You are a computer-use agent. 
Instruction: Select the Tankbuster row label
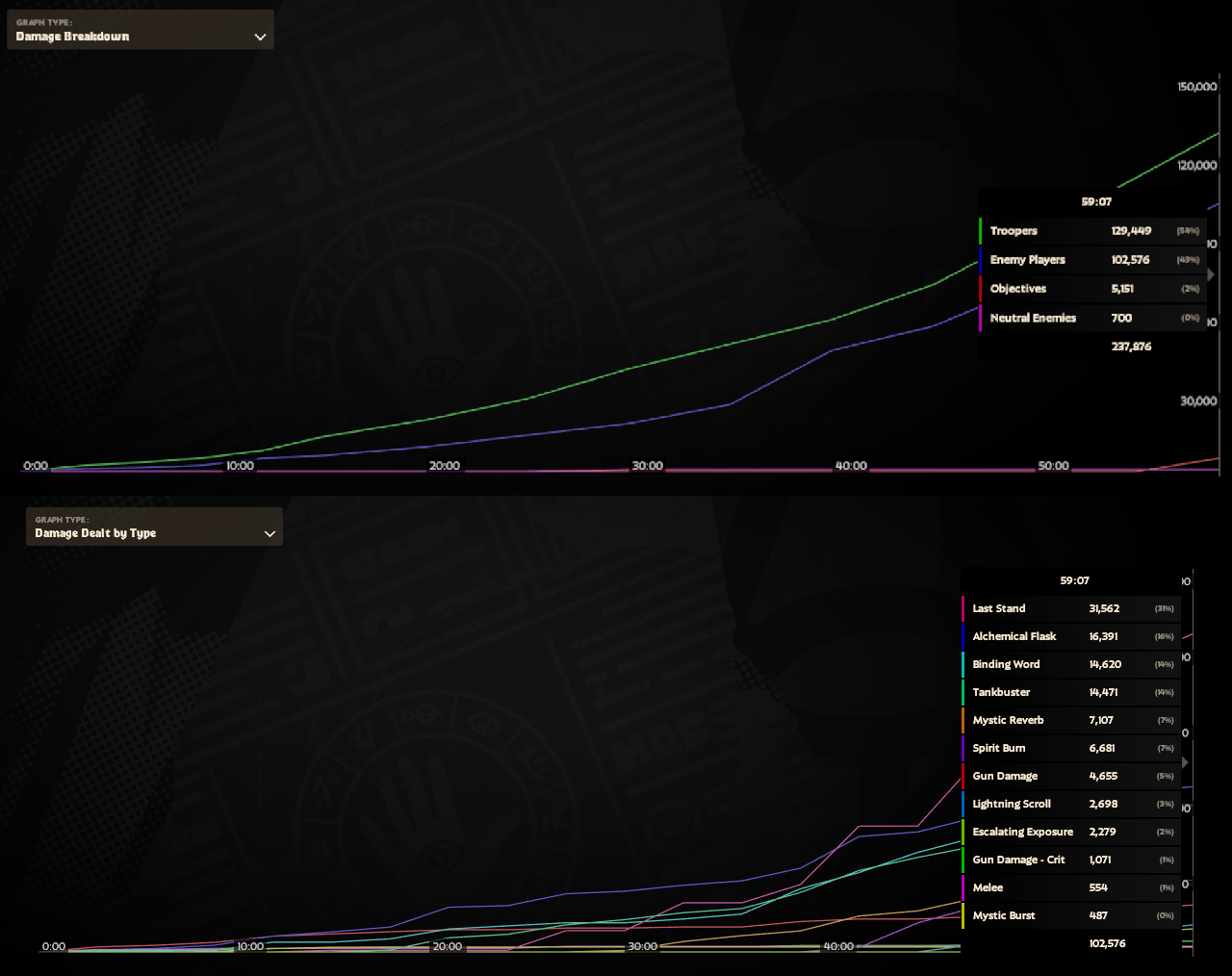pos(1001,692)
